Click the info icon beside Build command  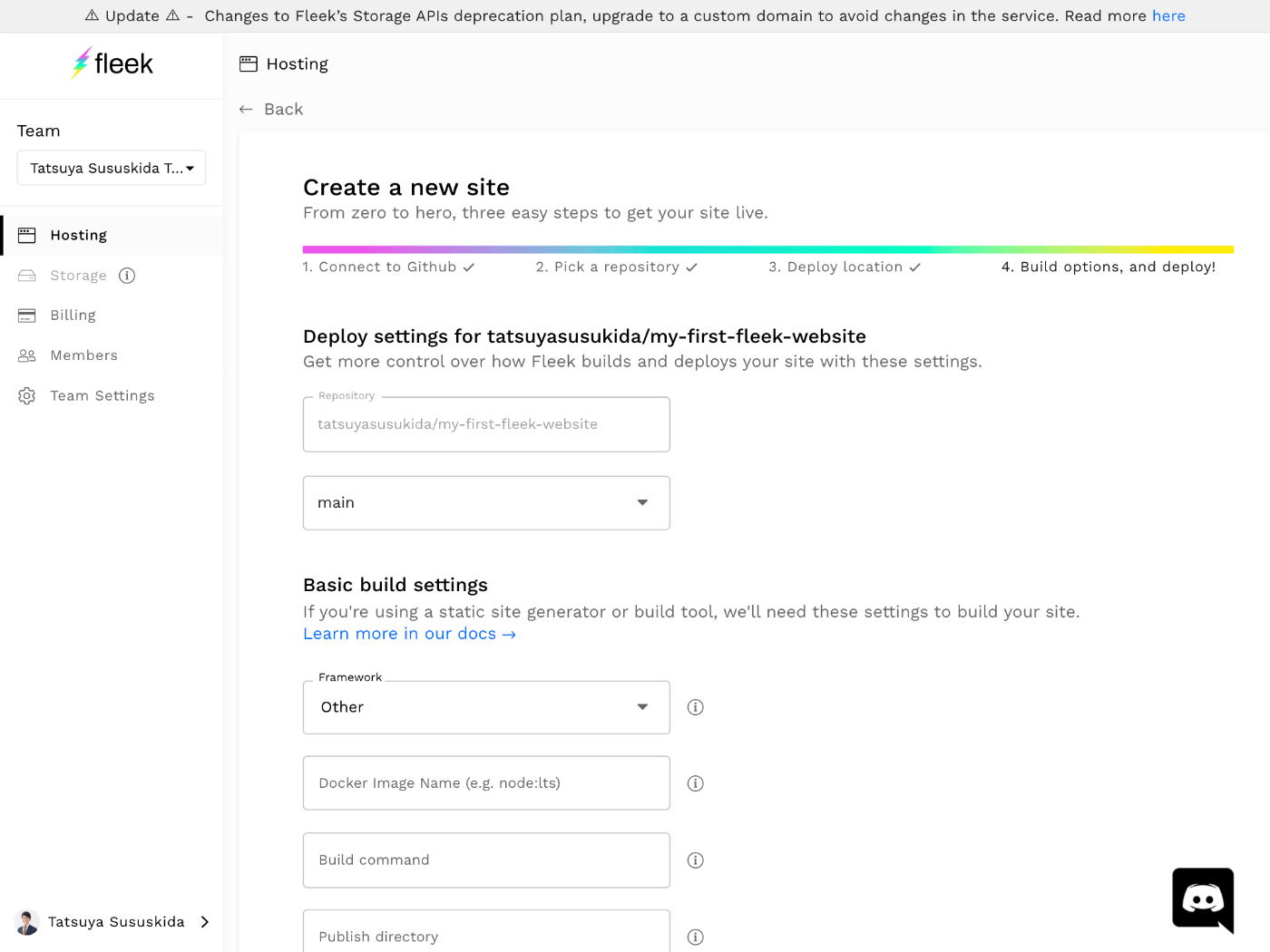tap(696, 860)
